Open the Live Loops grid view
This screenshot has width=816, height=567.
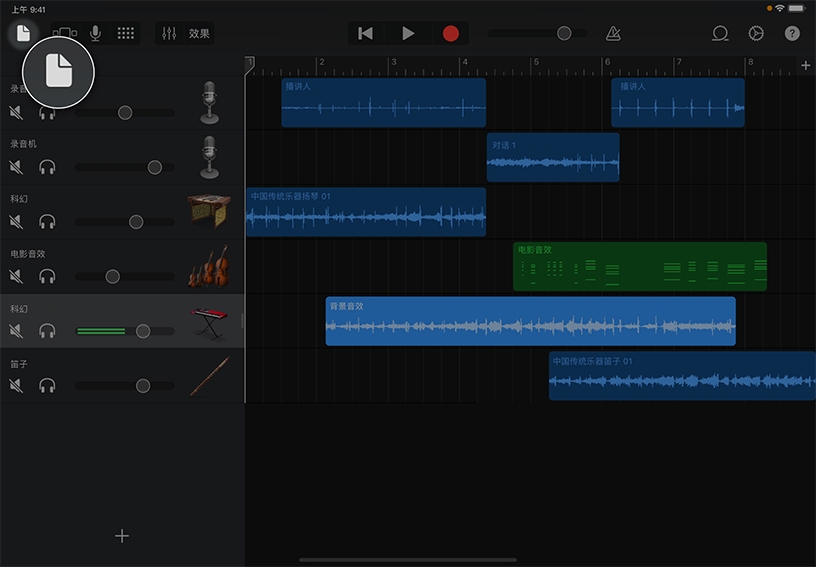(126, 33)
